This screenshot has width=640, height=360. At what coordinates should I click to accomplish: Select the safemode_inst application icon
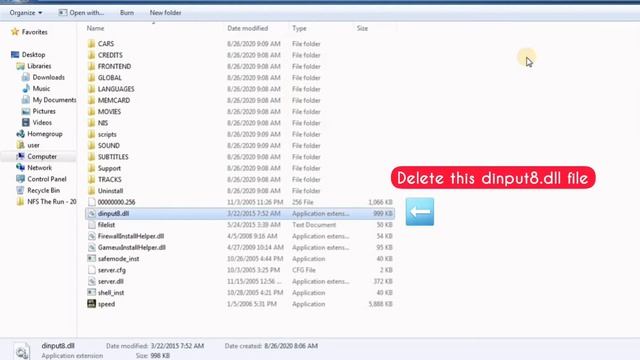[x=91, y=258]
